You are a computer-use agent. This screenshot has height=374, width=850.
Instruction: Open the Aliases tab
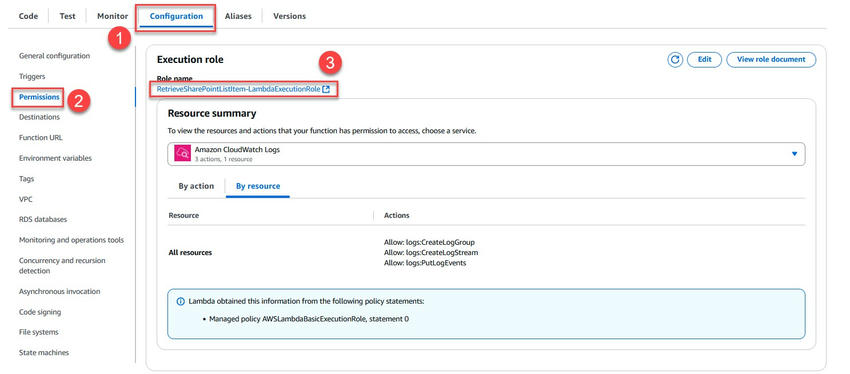(238, 16)
